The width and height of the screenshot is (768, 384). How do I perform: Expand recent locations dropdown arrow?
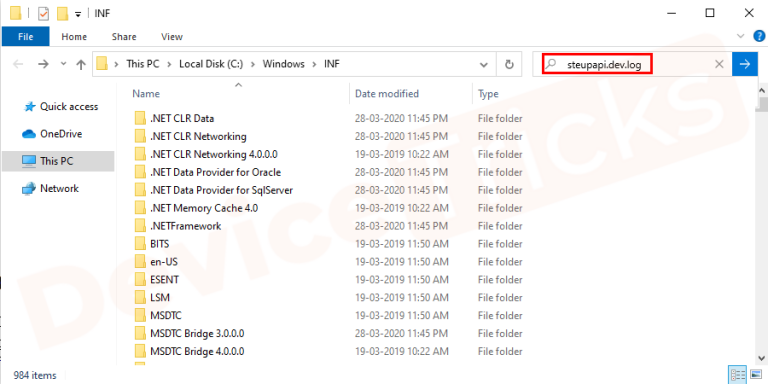(63, 64)
